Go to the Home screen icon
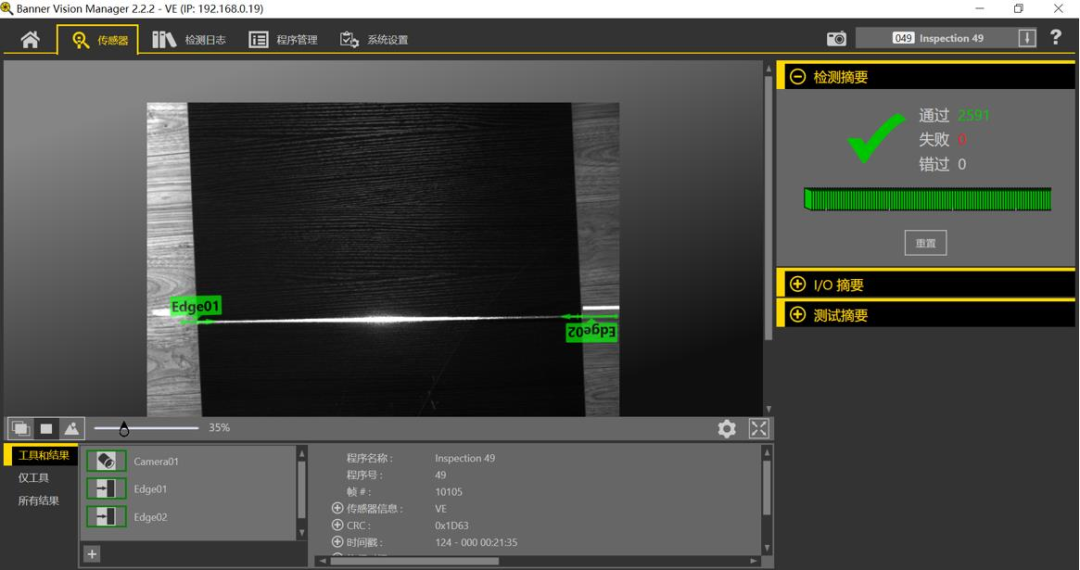Image resolution: width=1080 pixels, height=570 pixels. click(30, 40)
